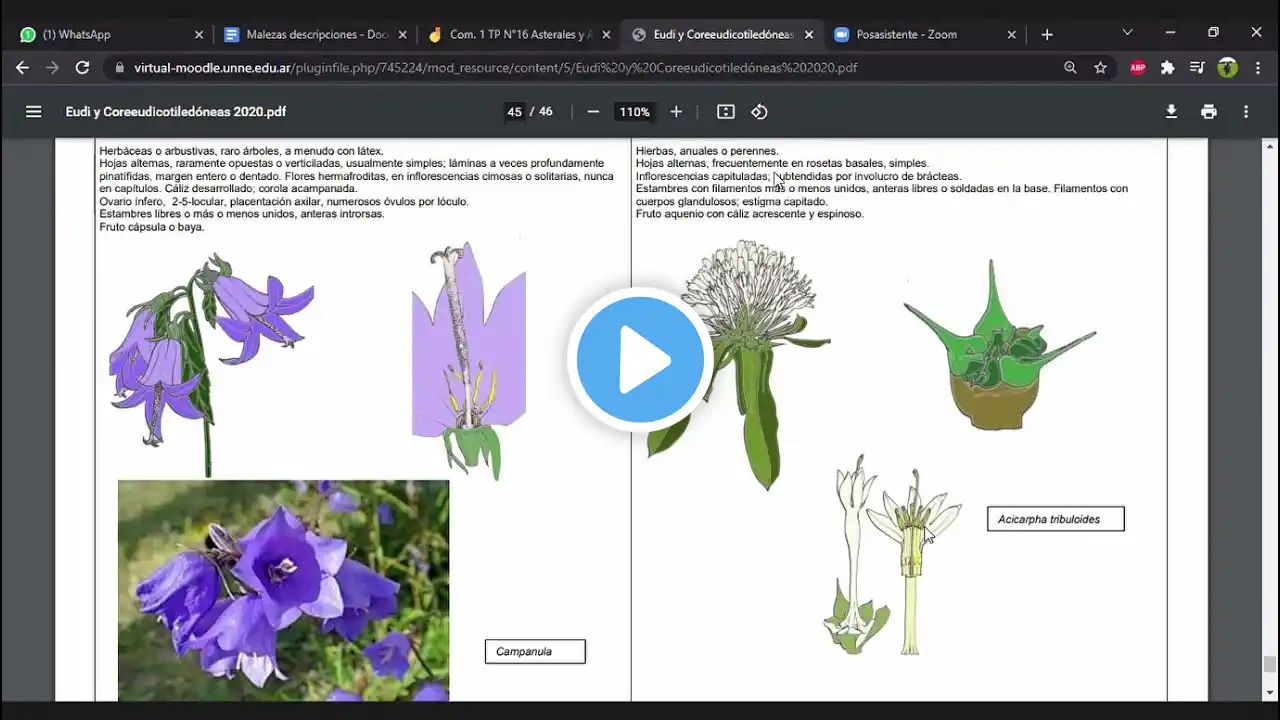The height and width of the screenshot is (720, 1280).
Task: Reload the current page
Action: click(83, 68)
